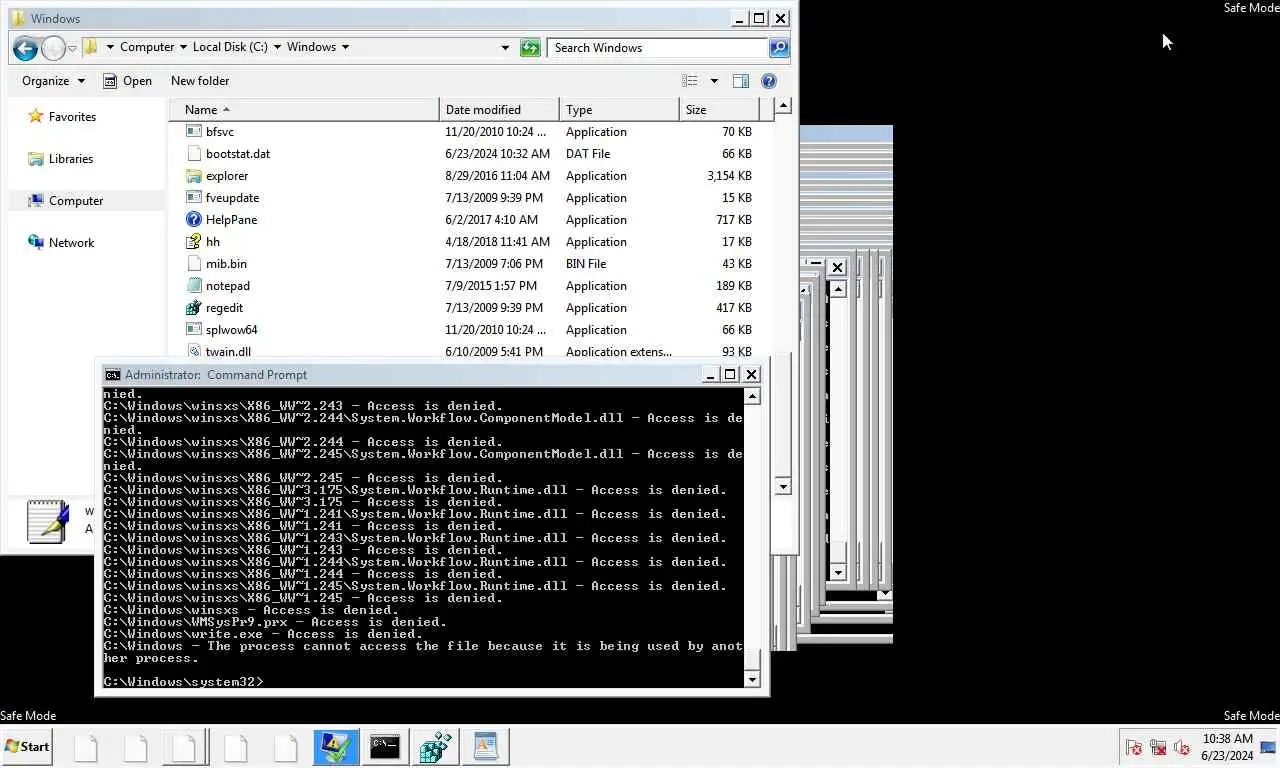The width and height of the screenshot is (1280, 768).
Task: Select the splwow64 application icon
Action: tap(194, 329)
